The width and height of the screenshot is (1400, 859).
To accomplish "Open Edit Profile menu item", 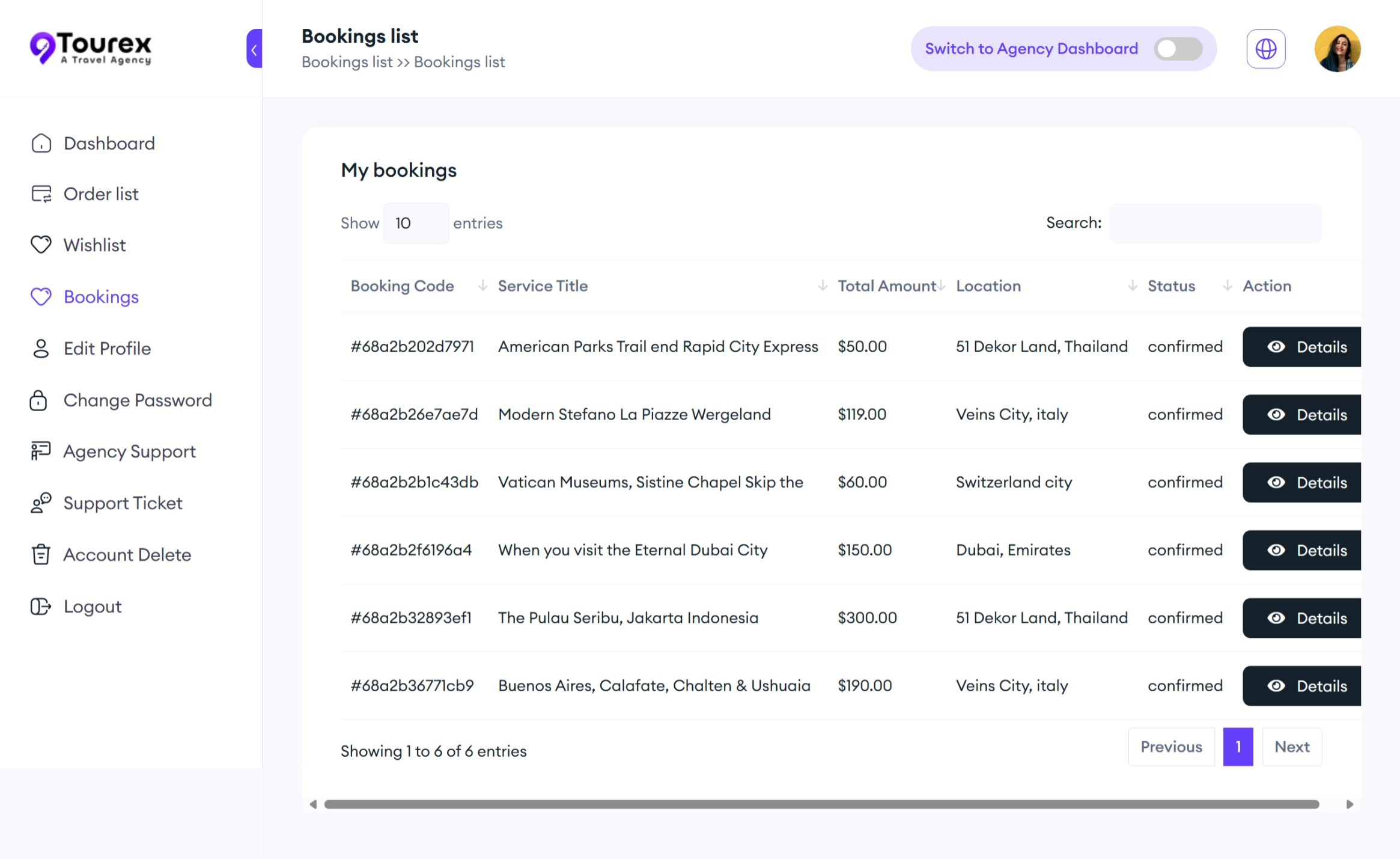I will coord(107,349).
